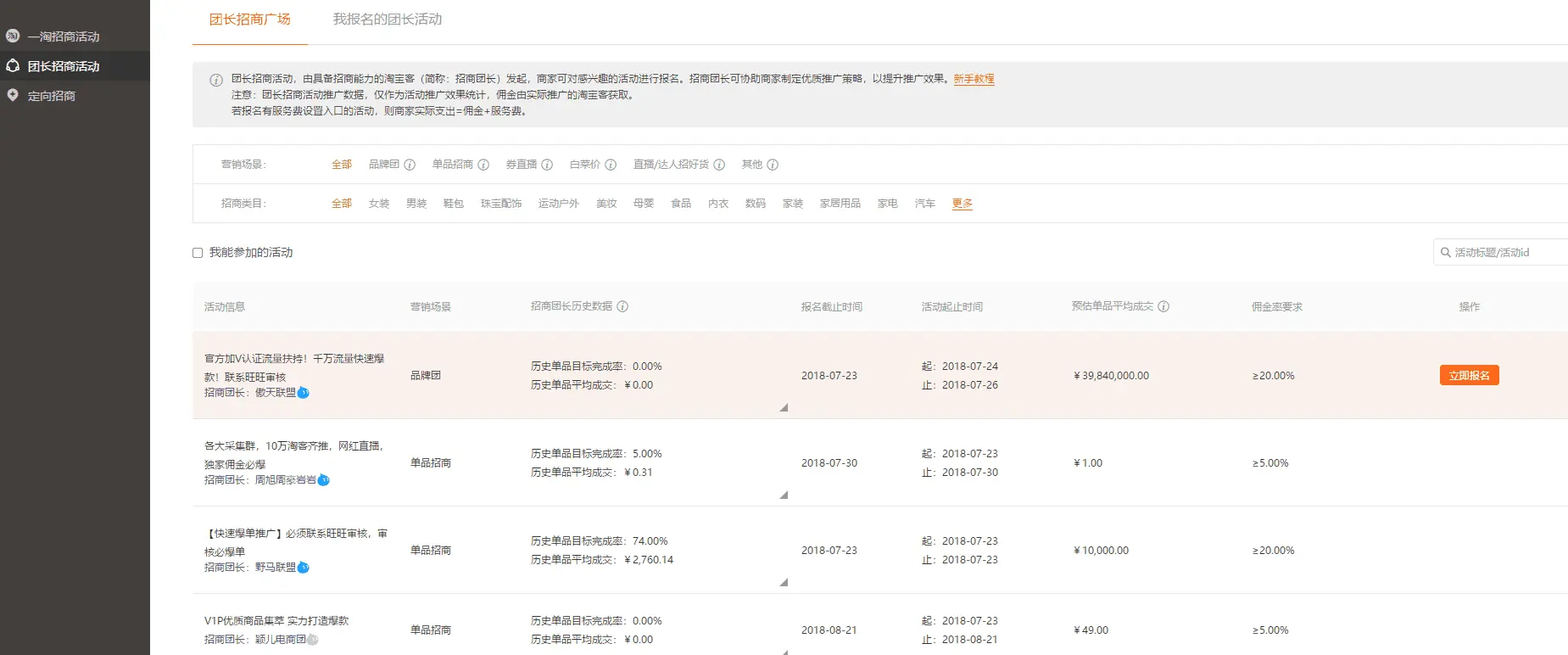Filter category by 女装
Viewport: 1568px width, 655px height.
[x=379, y=204]
